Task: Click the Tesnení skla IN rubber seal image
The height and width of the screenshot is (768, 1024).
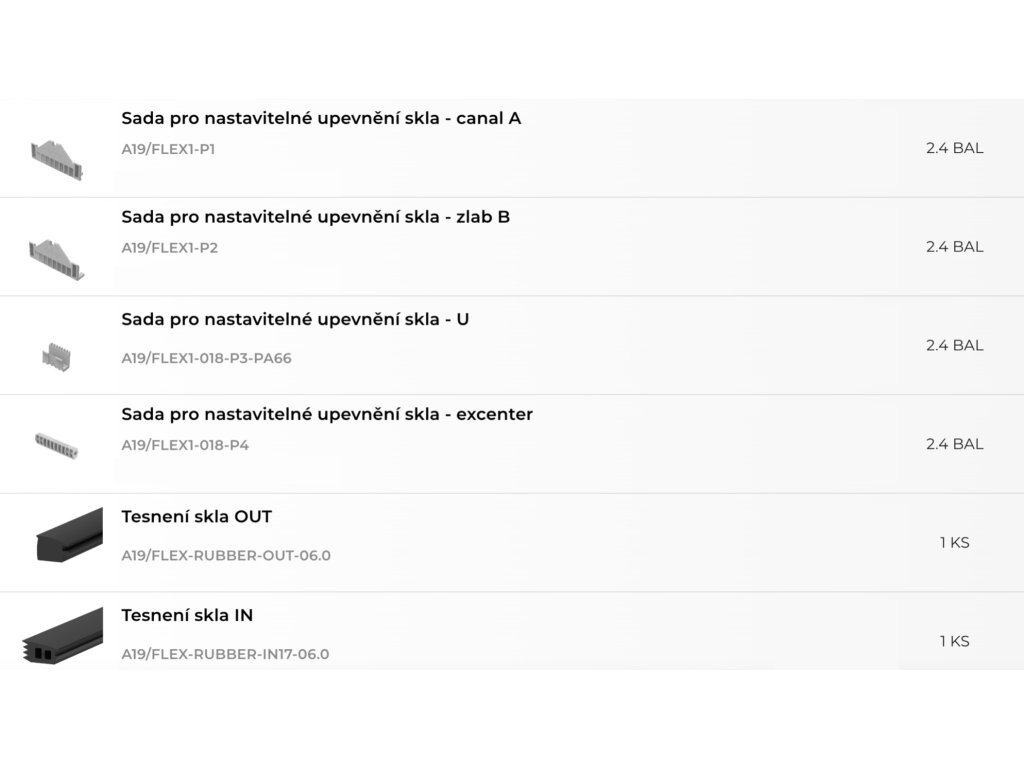Action: [63, 636]
